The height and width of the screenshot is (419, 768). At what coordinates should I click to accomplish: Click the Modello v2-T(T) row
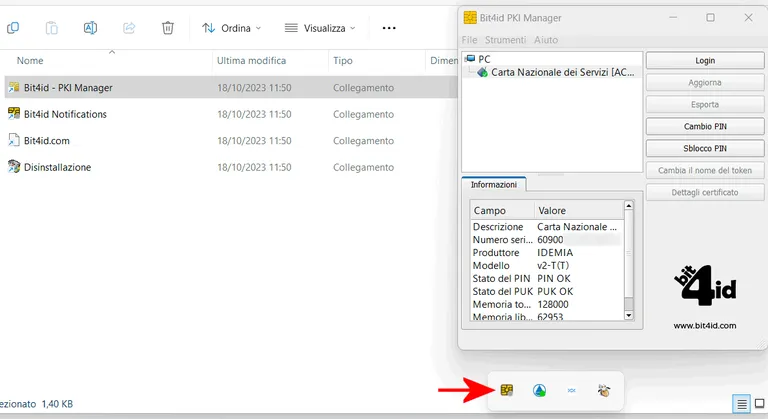(547, 266)
